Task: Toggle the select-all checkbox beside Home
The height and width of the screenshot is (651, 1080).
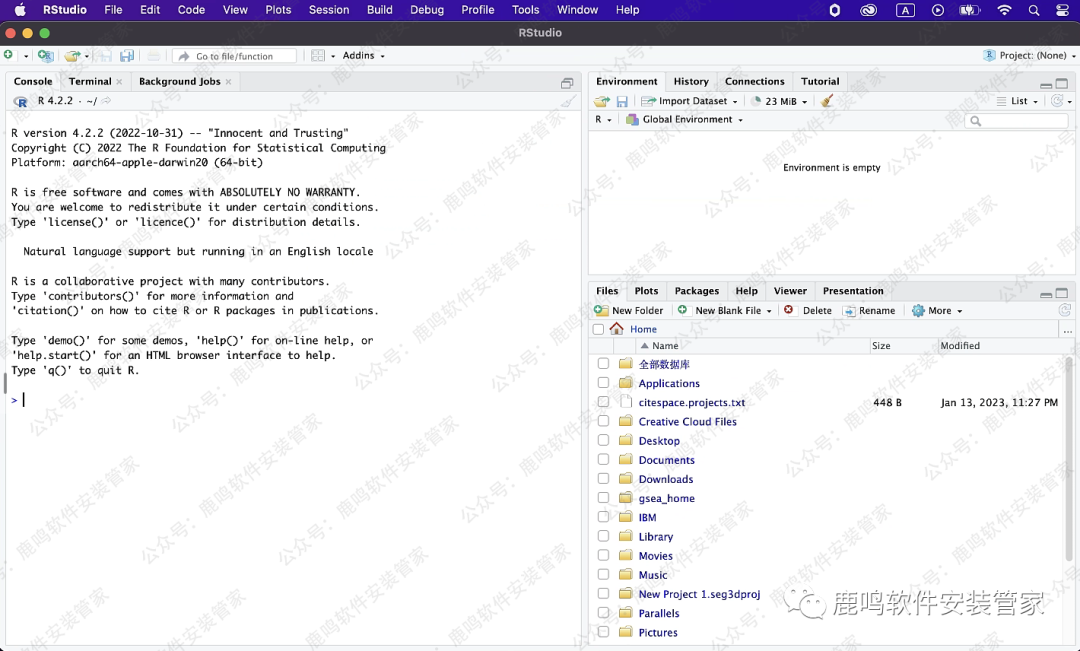Action: point(598,329)
